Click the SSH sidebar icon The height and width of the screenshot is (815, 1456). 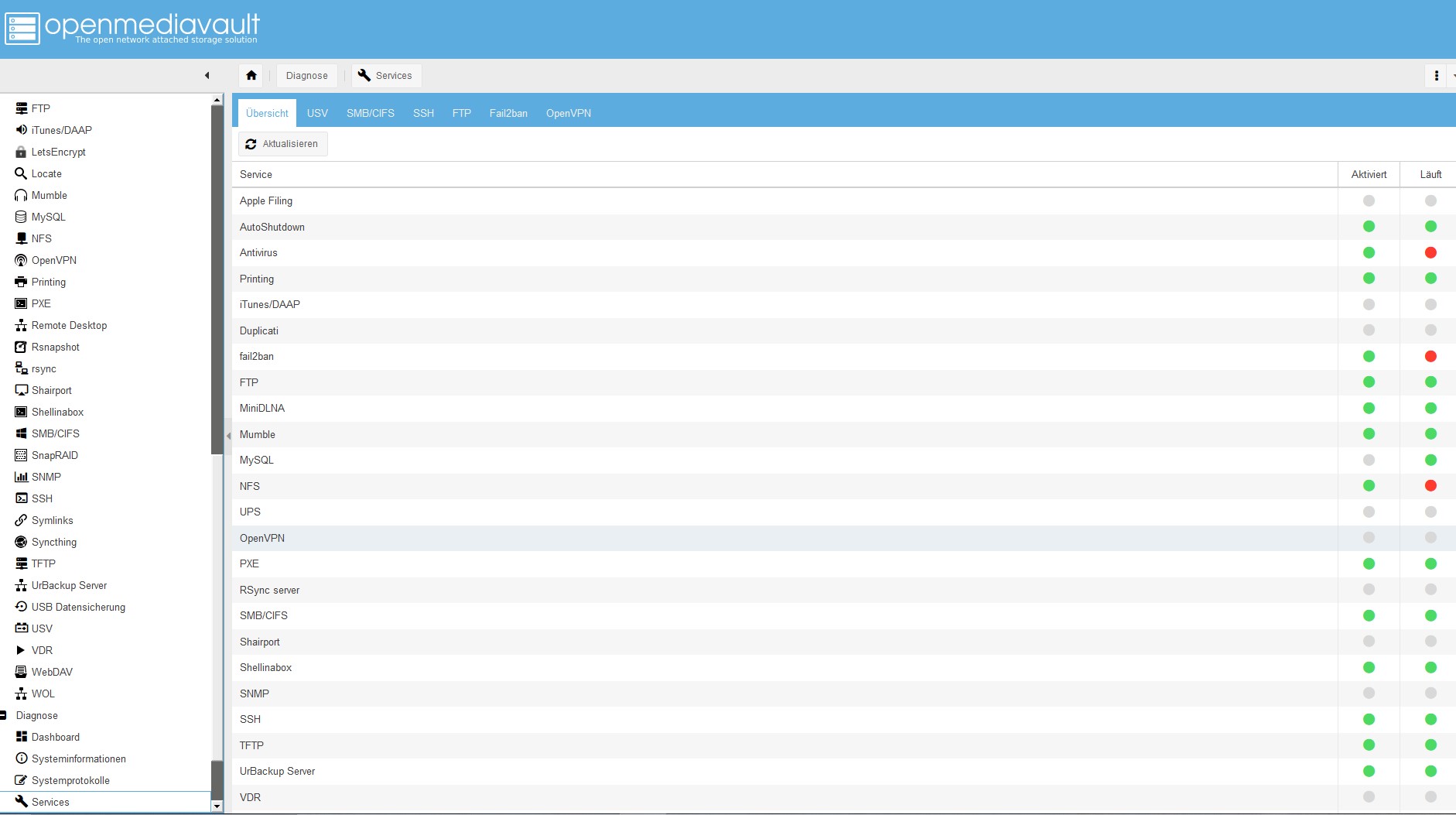[x=22, y=498]
